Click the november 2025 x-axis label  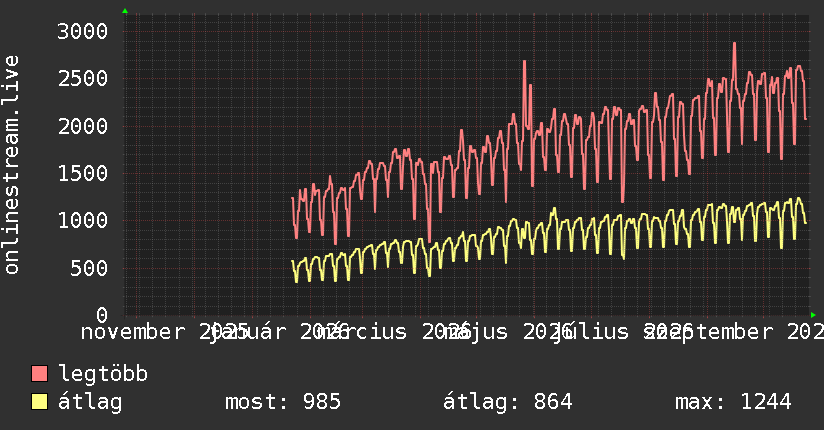click(164, 332)
